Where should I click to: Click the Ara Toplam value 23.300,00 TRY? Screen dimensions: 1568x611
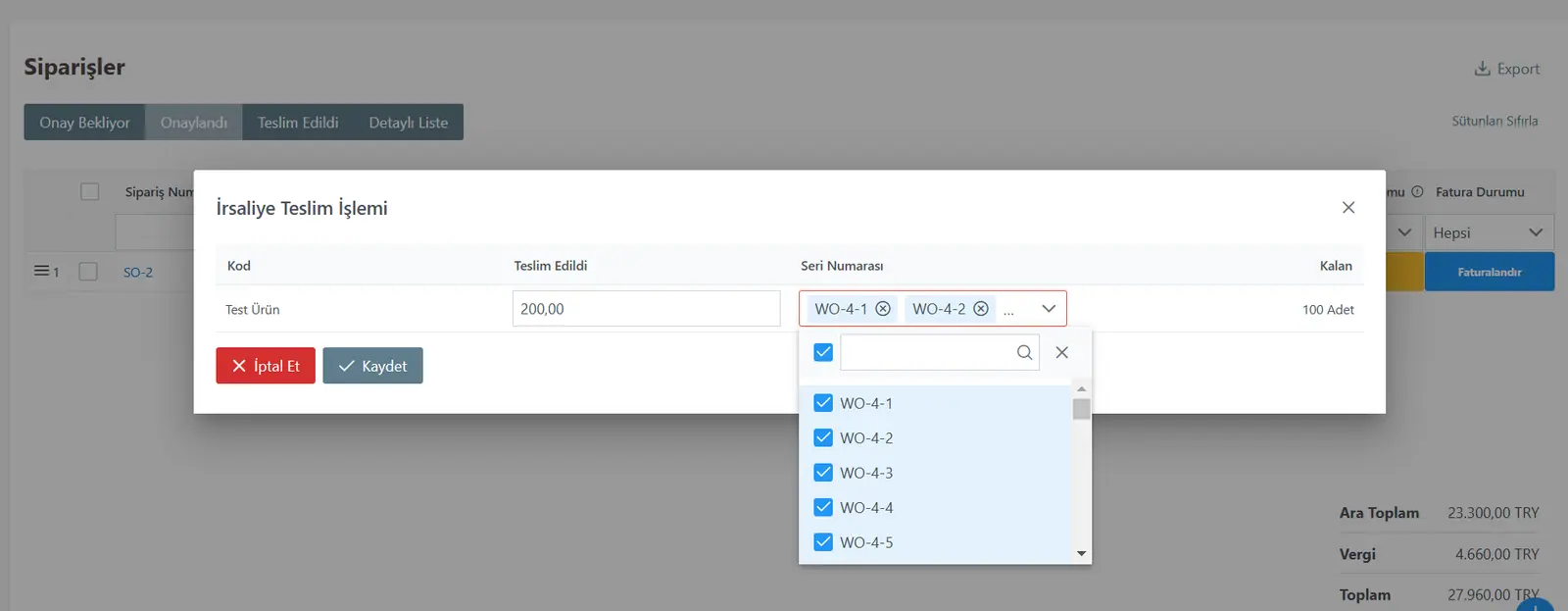1494,513
